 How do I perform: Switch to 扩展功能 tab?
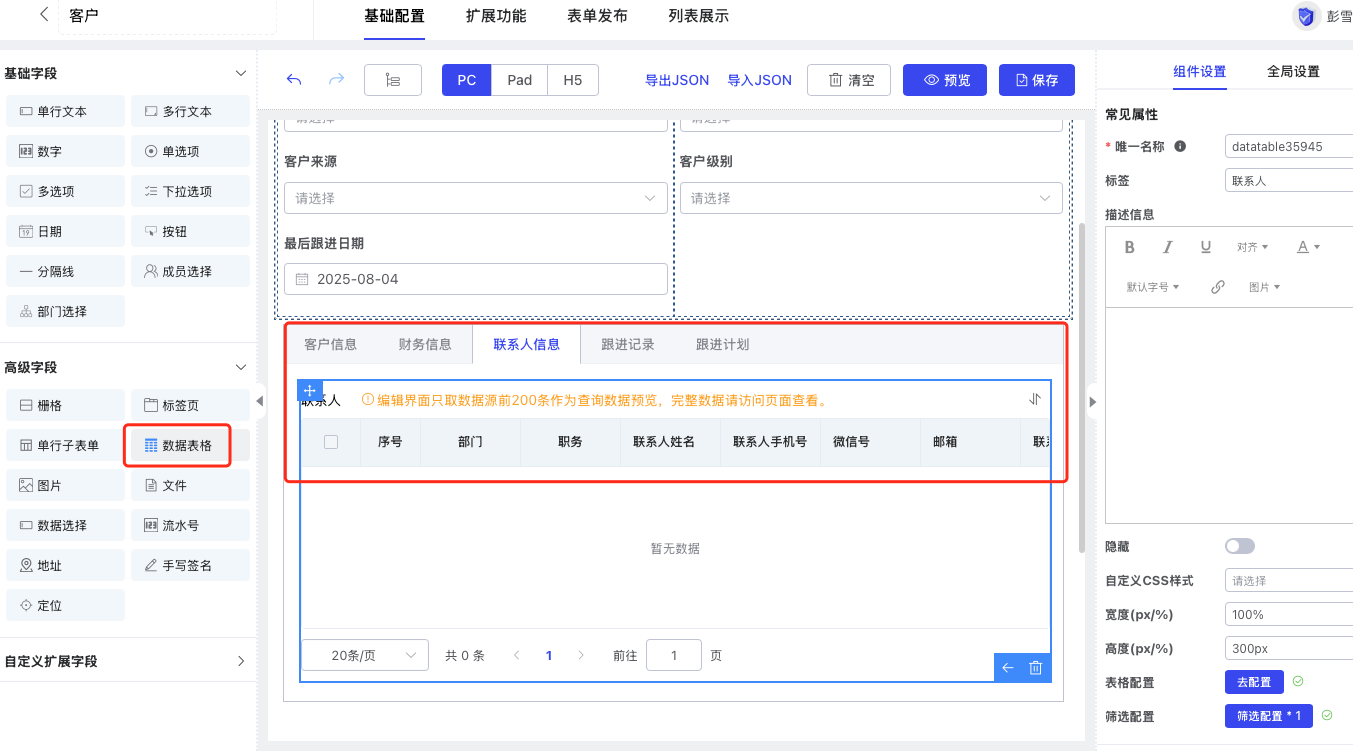(496, 16)
